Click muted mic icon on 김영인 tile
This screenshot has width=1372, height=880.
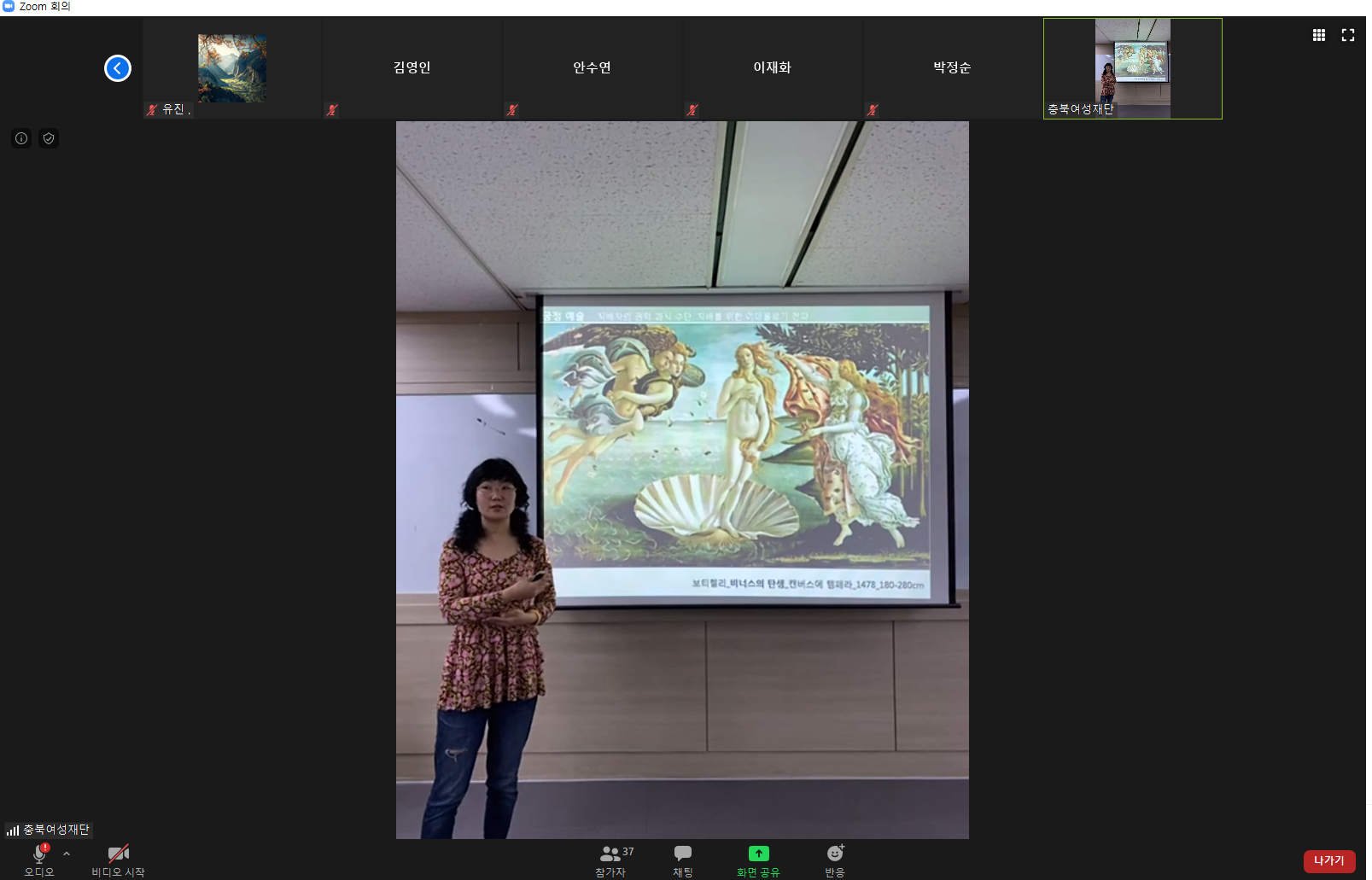tap(332, 110)
